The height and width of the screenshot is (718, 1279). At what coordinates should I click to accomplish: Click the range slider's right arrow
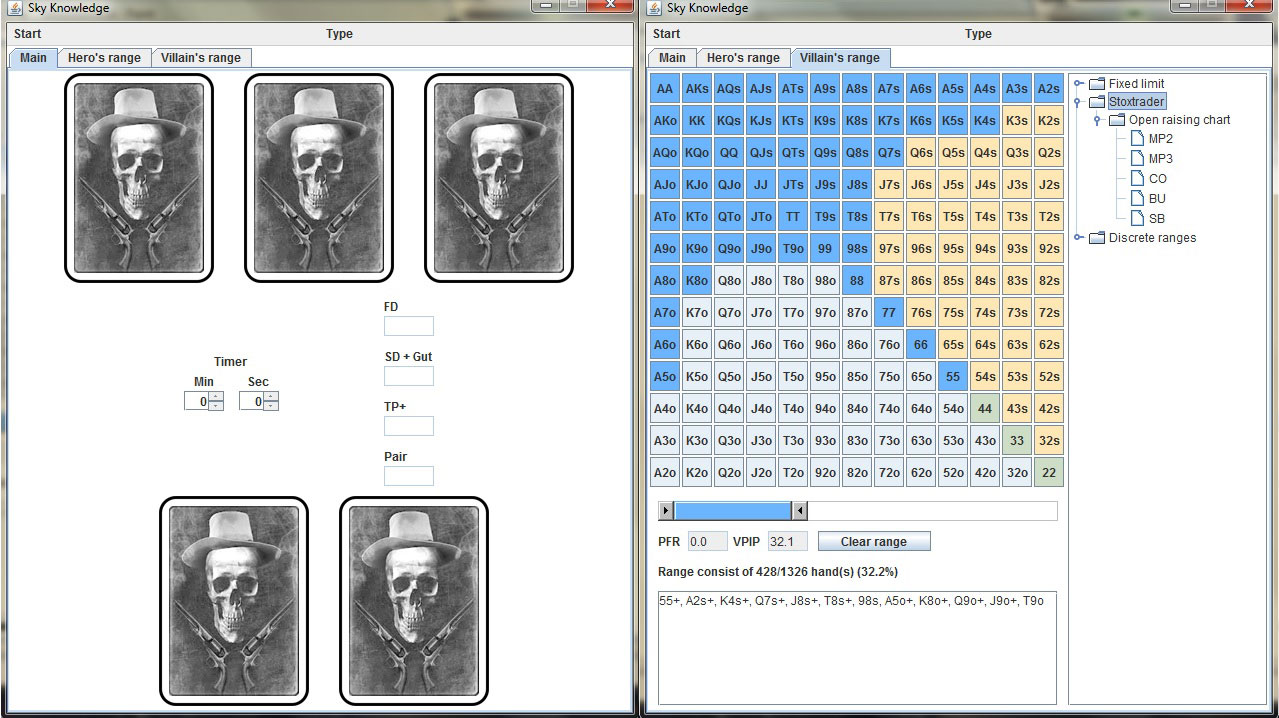coord(799,511)
